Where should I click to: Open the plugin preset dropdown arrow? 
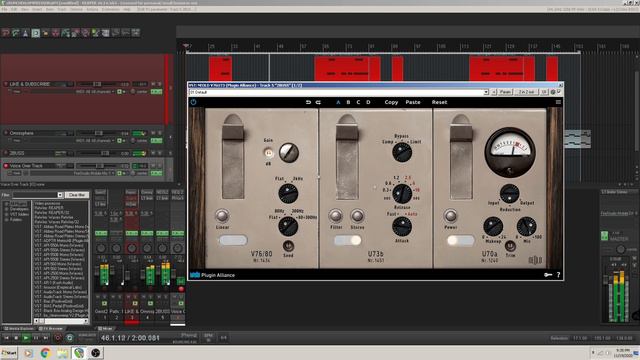pyautogui.click(x=486, y=92)
